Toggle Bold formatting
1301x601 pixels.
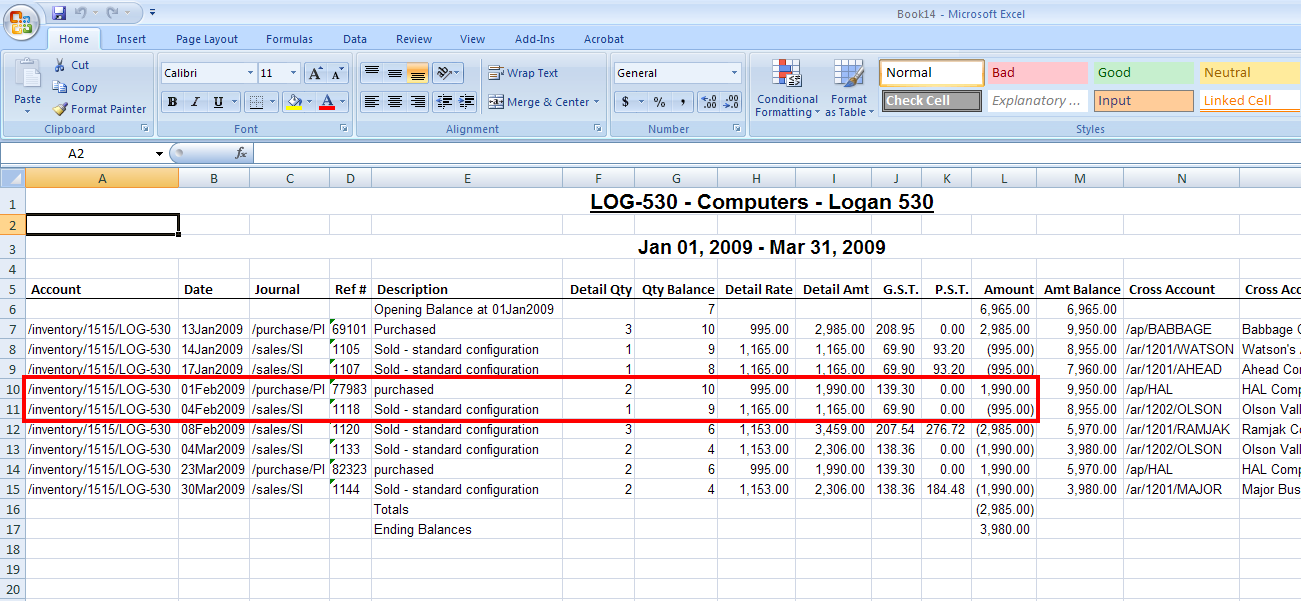172,102
